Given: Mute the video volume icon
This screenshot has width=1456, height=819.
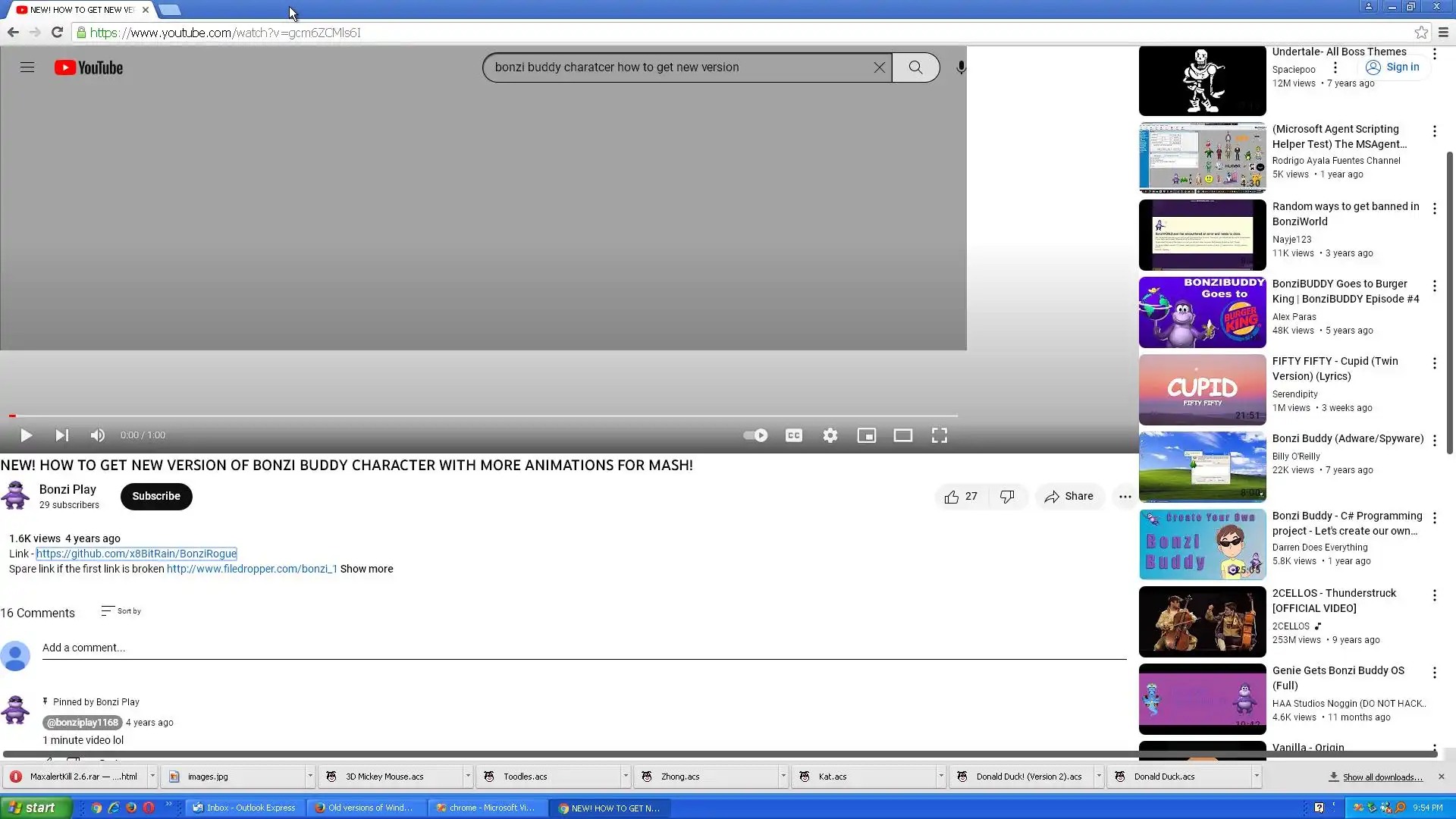Looking at the screenshot, I should click(x=98, y=435).
